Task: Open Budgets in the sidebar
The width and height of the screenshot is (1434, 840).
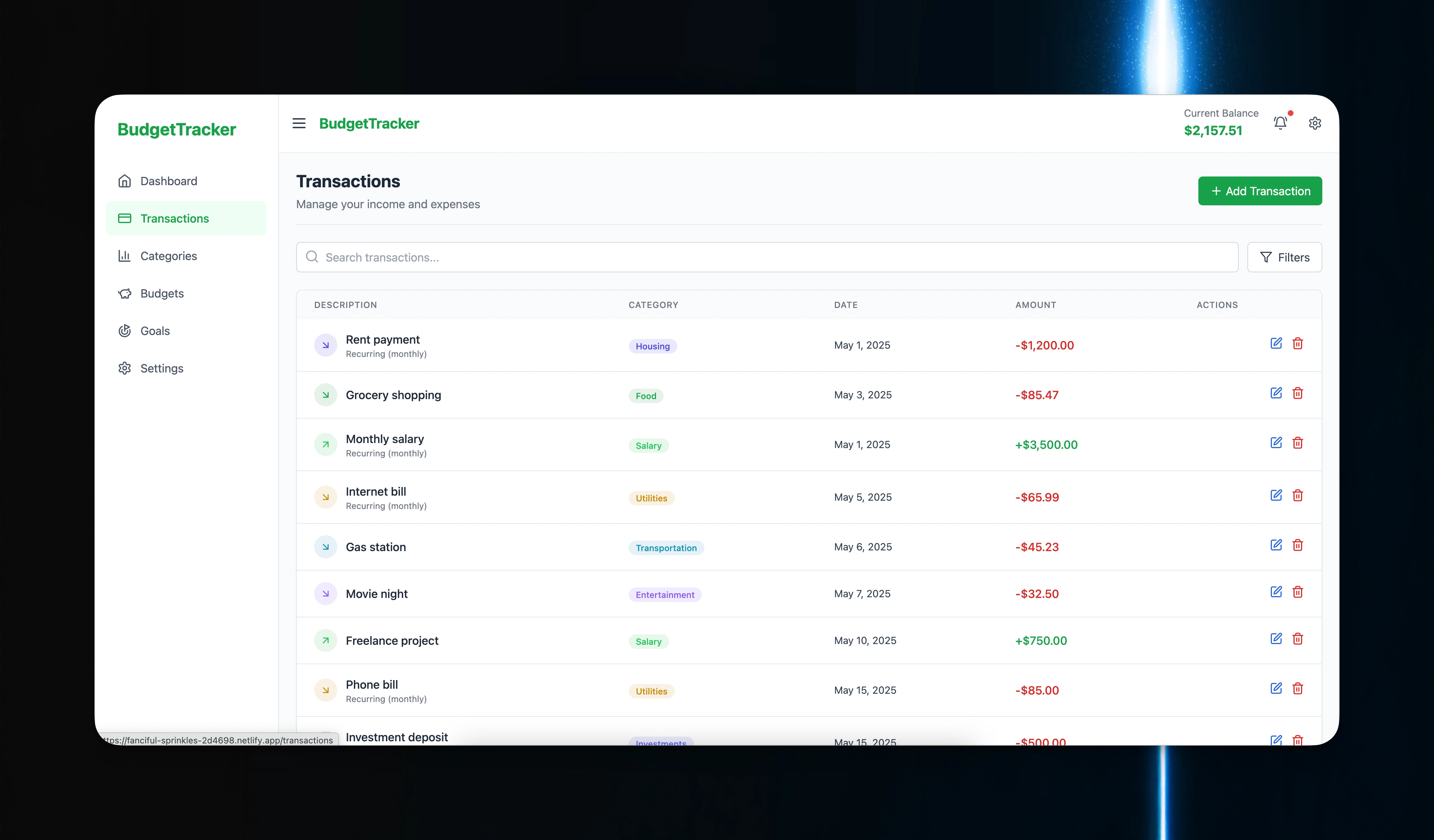Action: pos(186,294)
